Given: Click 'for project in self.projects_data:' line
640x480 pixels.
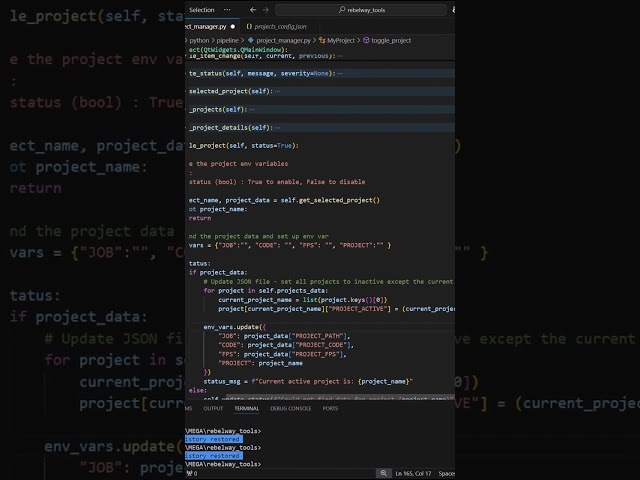Looking at the screenshot, I should tap(265, 291).
